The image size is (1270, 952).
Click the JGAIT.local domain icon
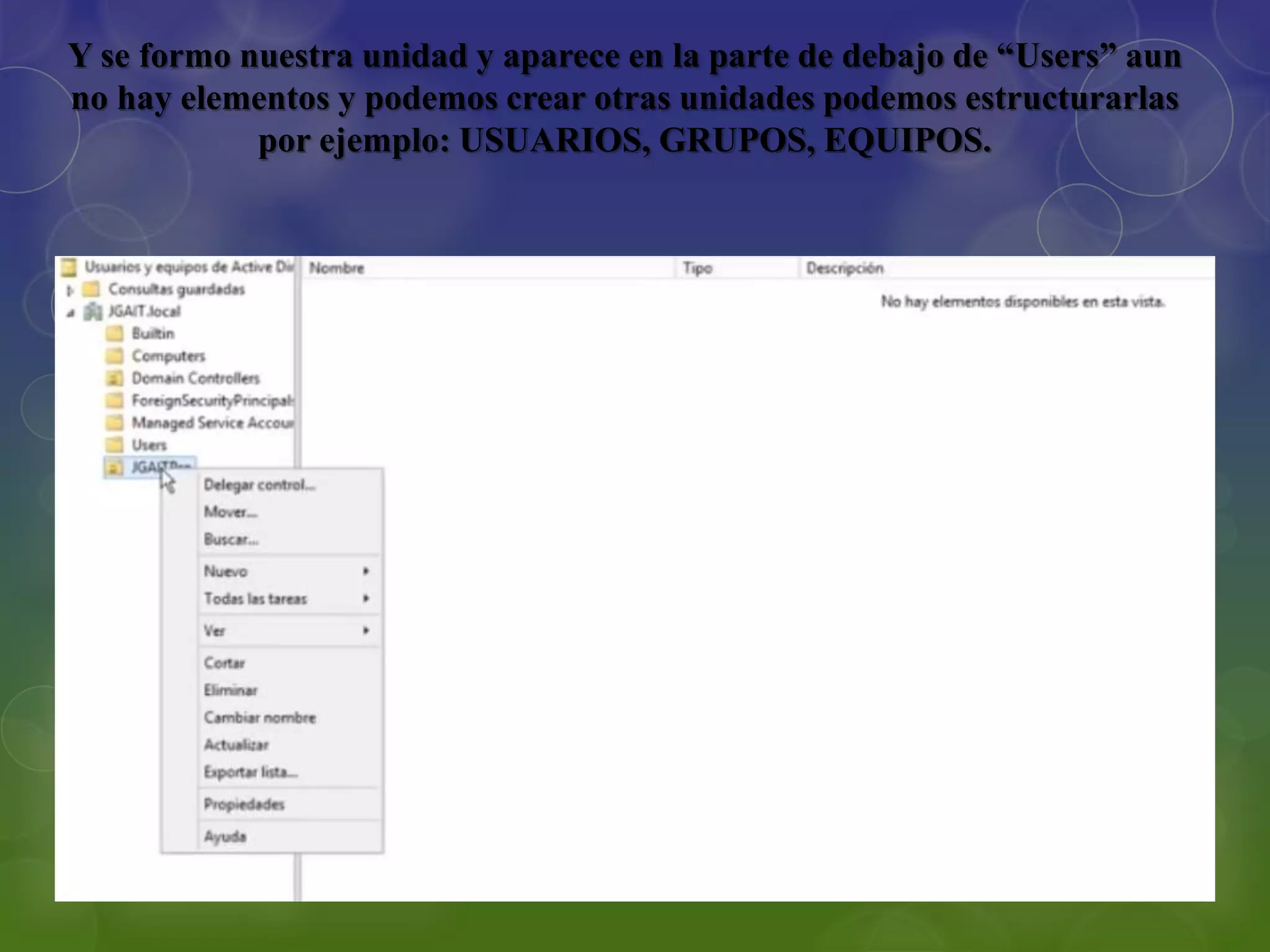click(x=92, y=312)
